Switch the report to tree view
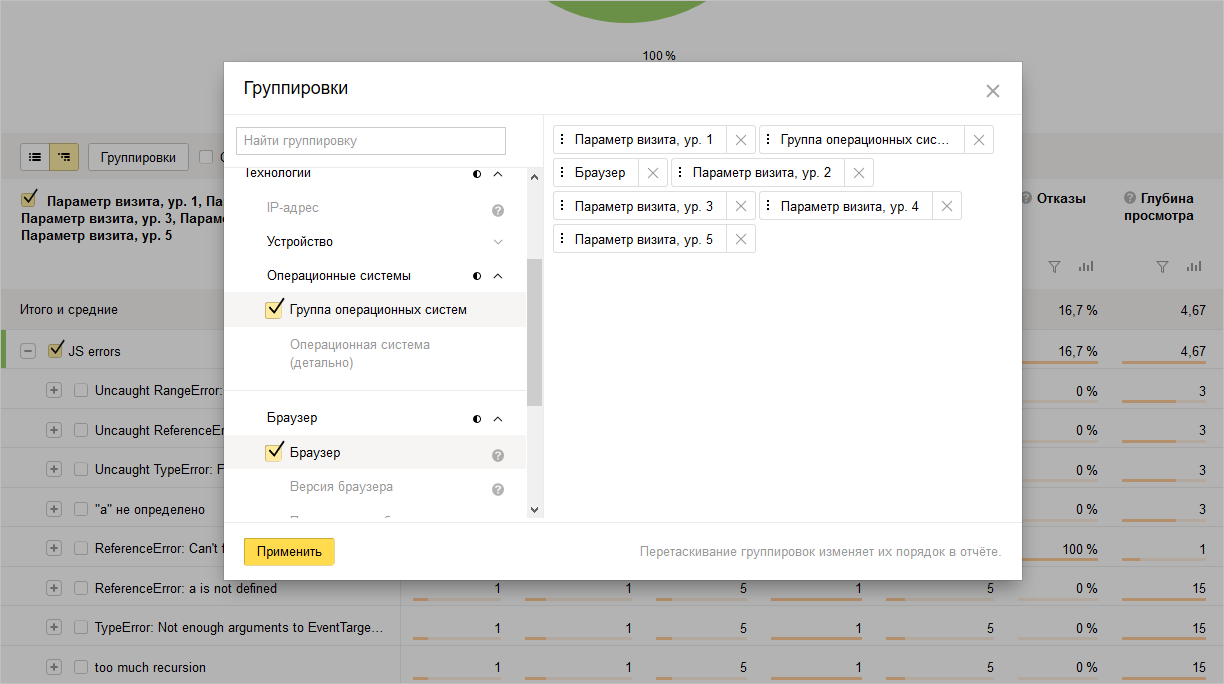The image size is (1224, 684). 64,157
